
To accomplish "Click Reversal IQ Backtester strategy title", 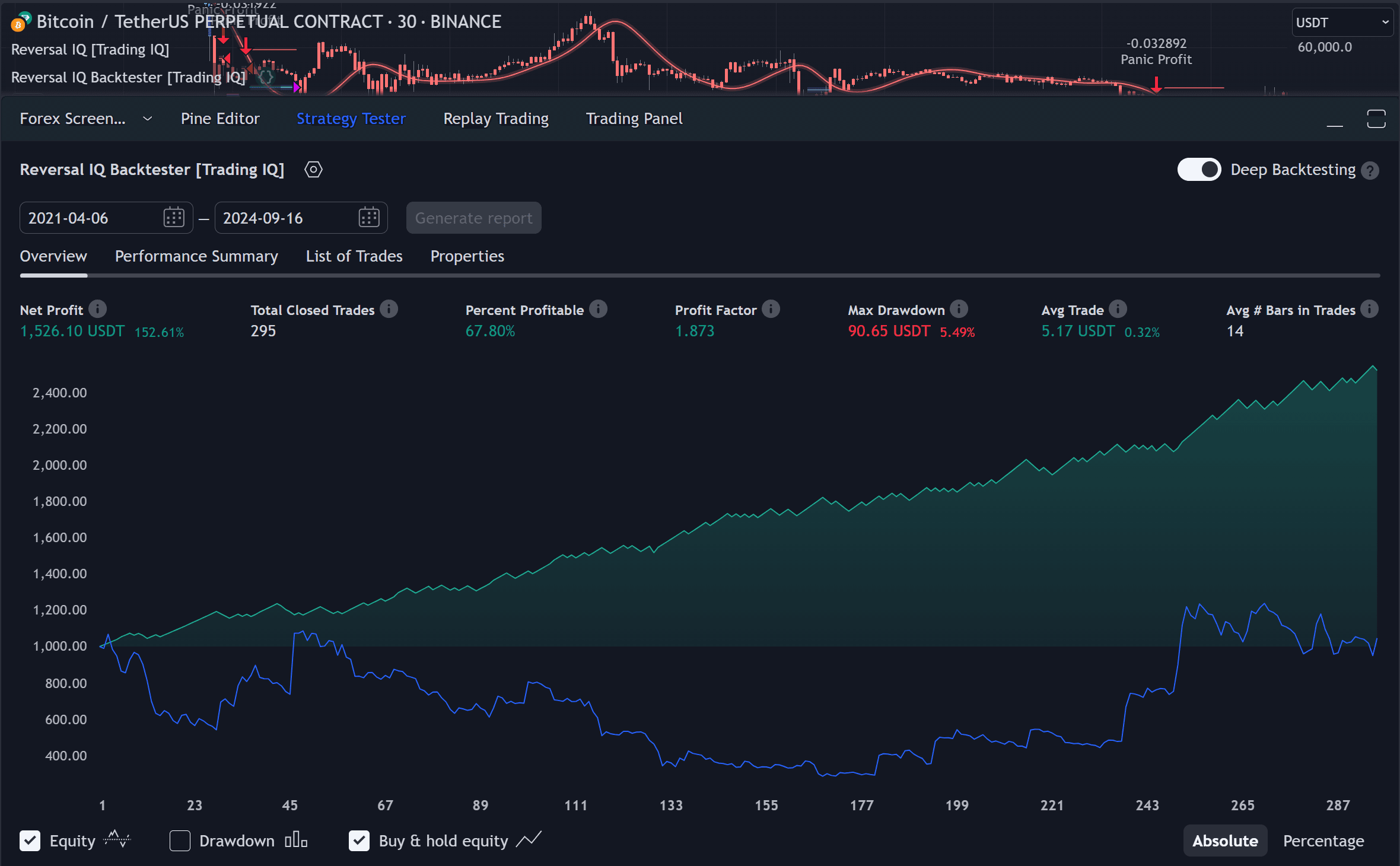I will pos(152,170).
